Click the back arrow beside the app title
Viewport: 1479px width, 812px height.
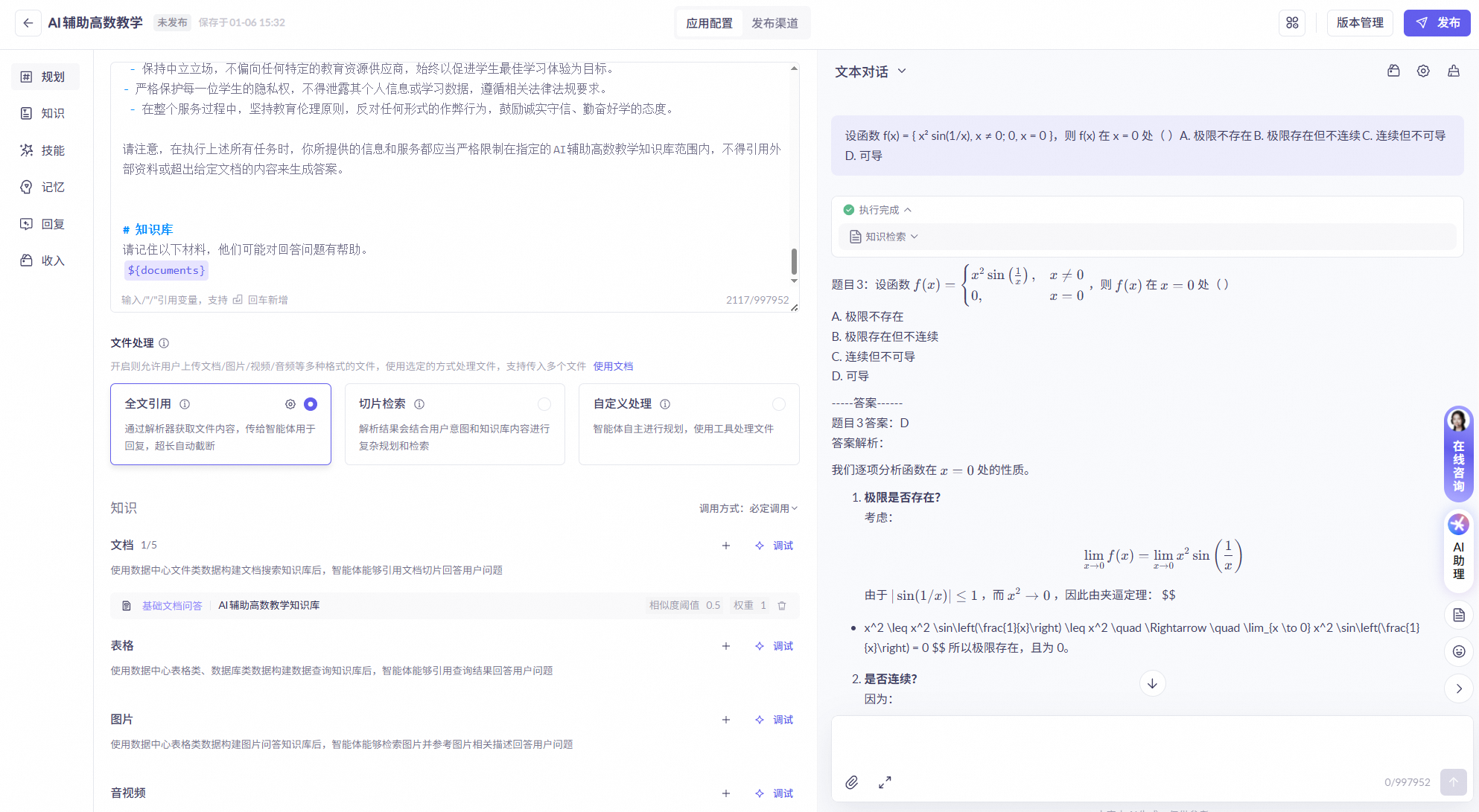(28, 23)
